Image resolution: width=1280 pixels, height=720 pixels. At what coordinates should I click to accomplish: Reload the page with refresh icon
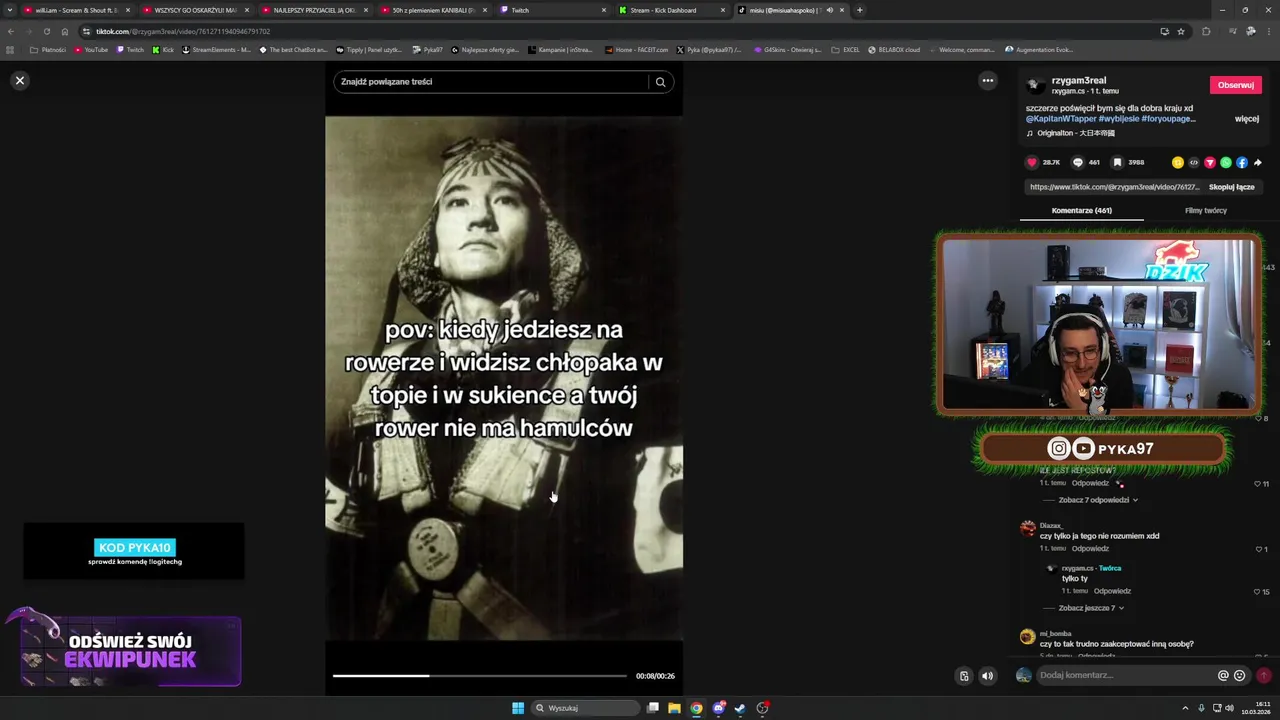[x=46, y=31]
